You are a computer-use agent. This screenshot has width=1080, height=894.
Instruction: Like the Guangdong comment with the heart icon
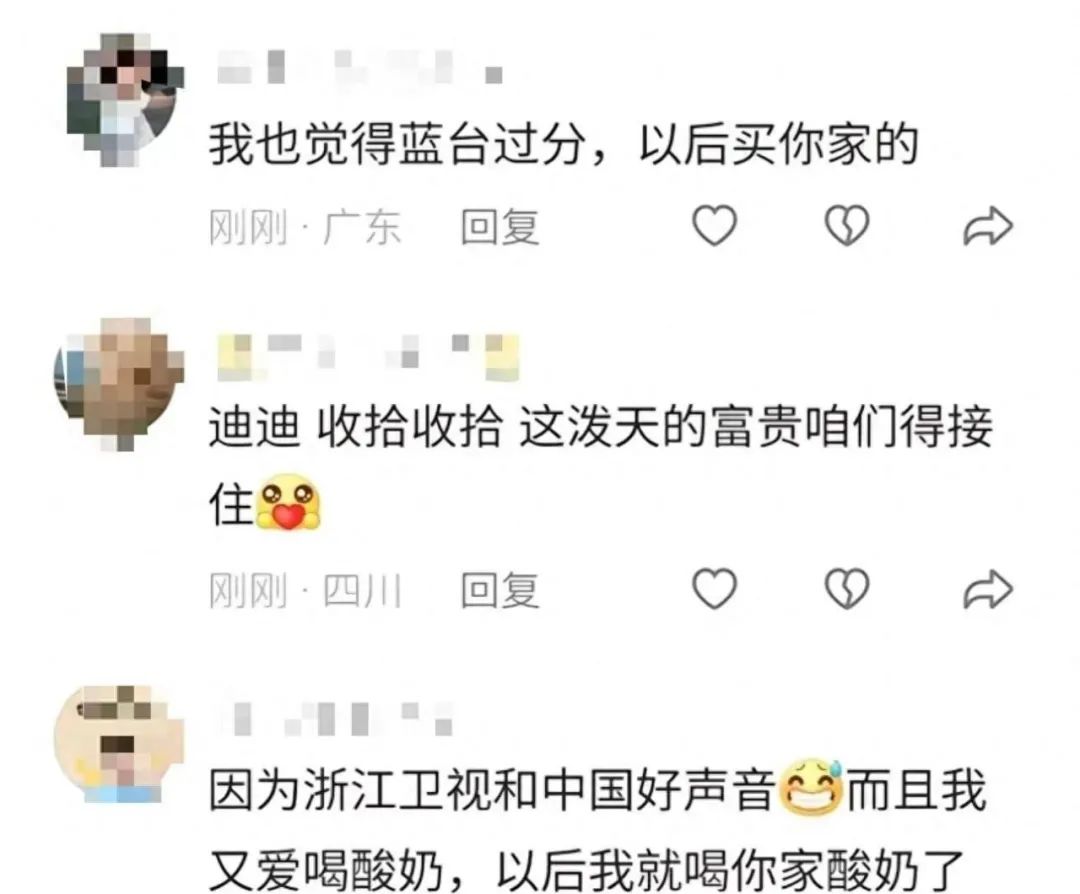click(714, 225)
